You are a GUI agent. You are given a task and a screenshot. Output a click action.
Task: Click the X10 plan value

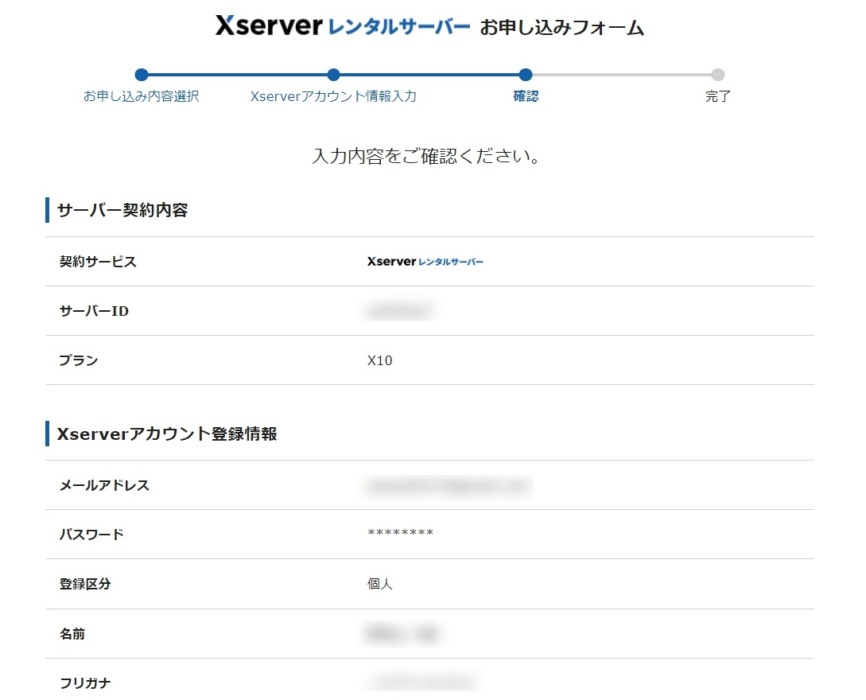click(x=380, y=361)
